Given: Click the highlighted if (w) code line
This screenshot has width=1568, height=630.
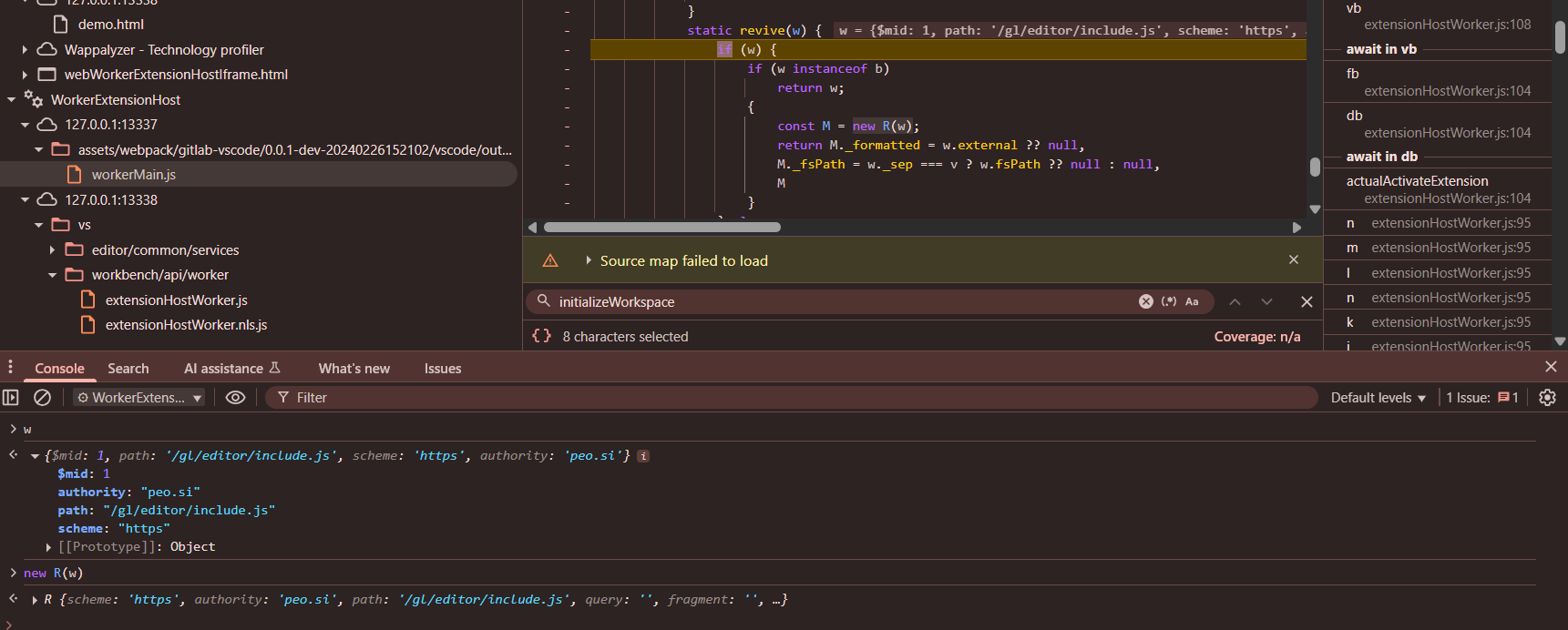Looking at the screenshot, I should coord(948,49).
